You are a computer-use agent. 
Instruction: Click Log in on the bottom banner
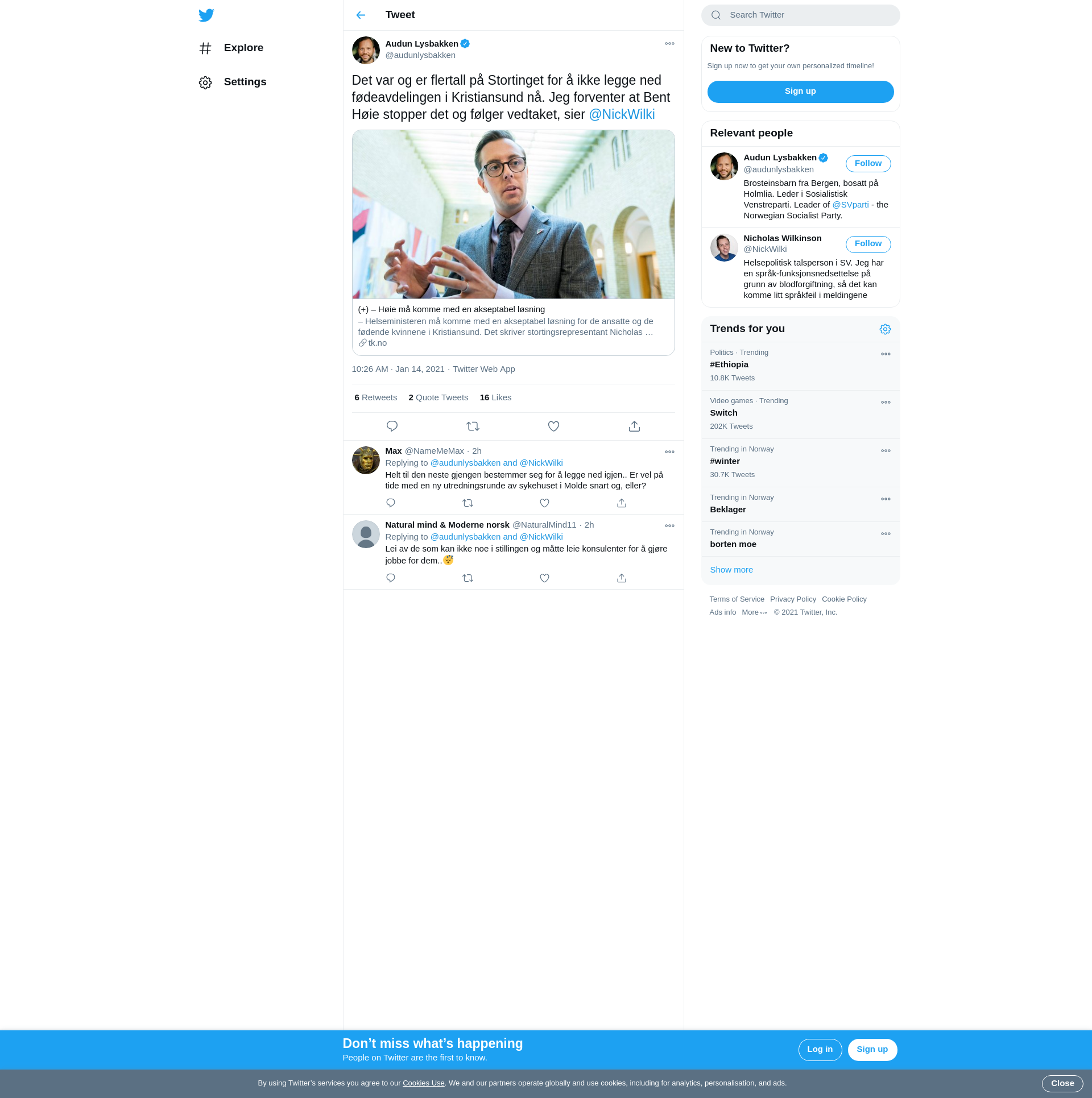pos(820,1050)
